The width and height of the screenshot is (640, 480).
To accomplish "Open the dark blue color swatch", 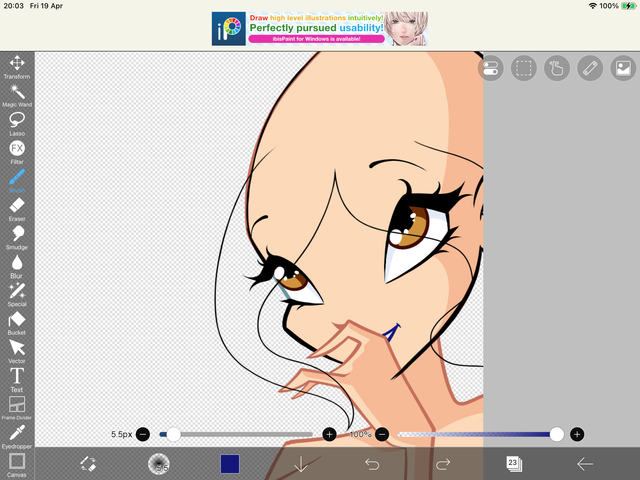I will click(x=230, y=464).
